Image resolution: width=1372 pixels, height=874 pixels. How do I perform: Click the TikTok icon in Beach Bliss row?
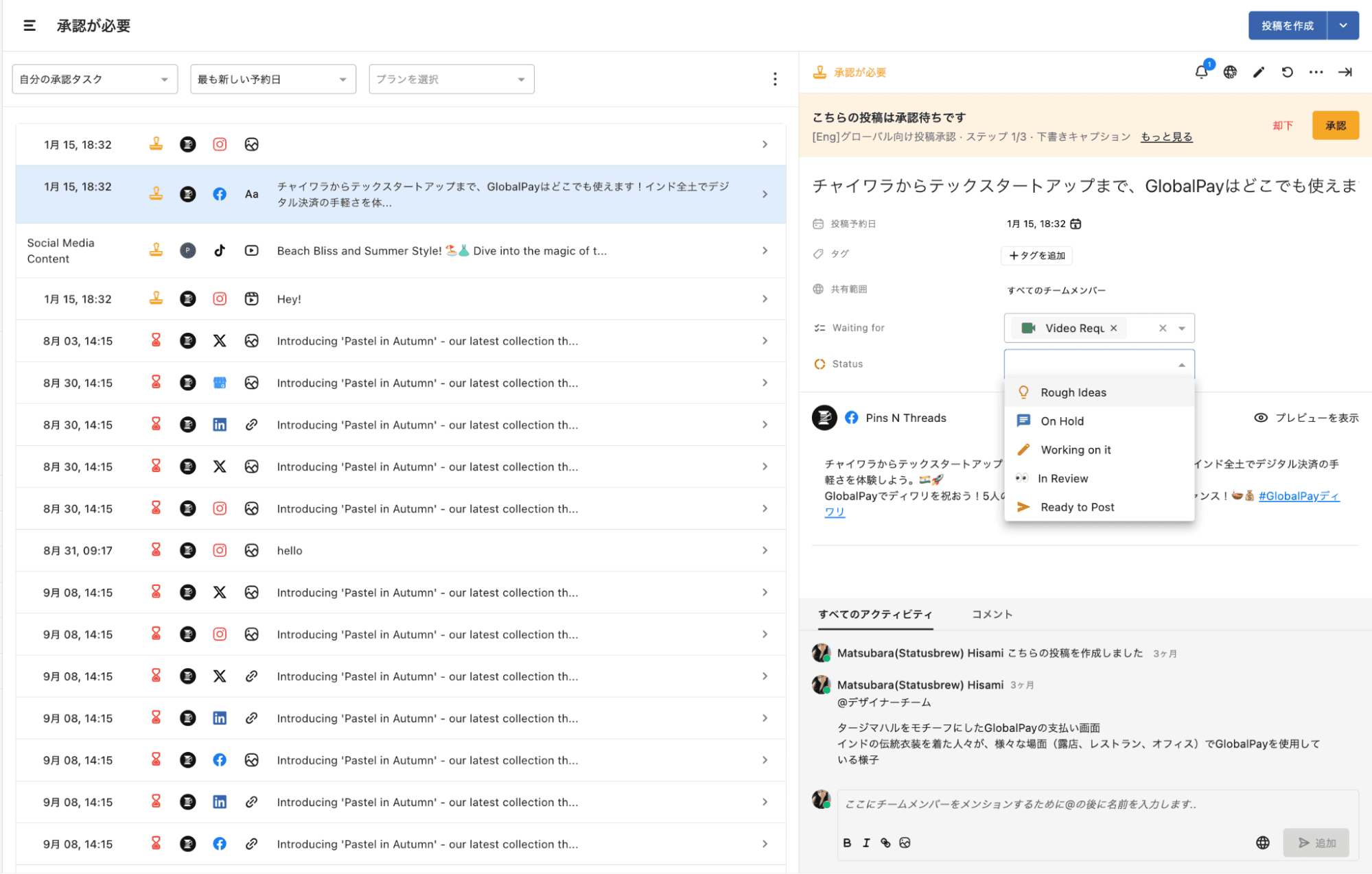click(x=220, y=250)
